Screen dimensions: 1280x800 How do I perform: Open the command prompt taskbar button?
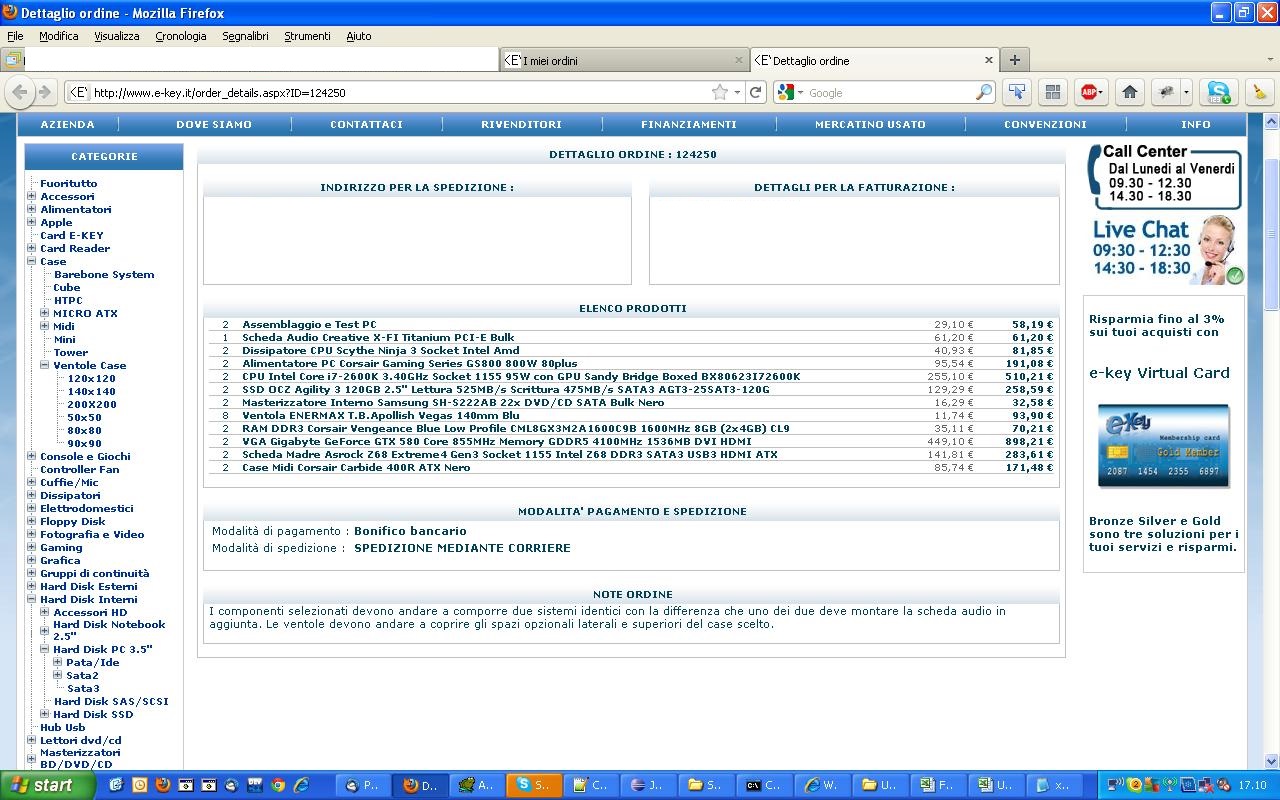point(763,786)
